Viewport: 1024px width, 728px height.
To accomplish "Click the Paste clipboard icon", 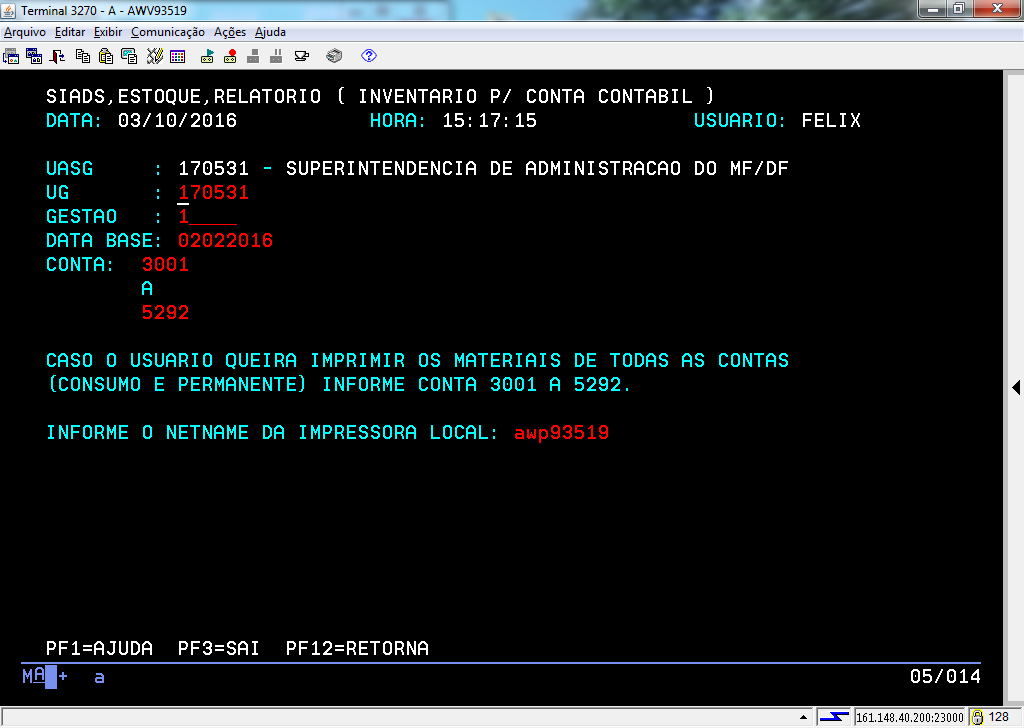I will click(106, 56).
